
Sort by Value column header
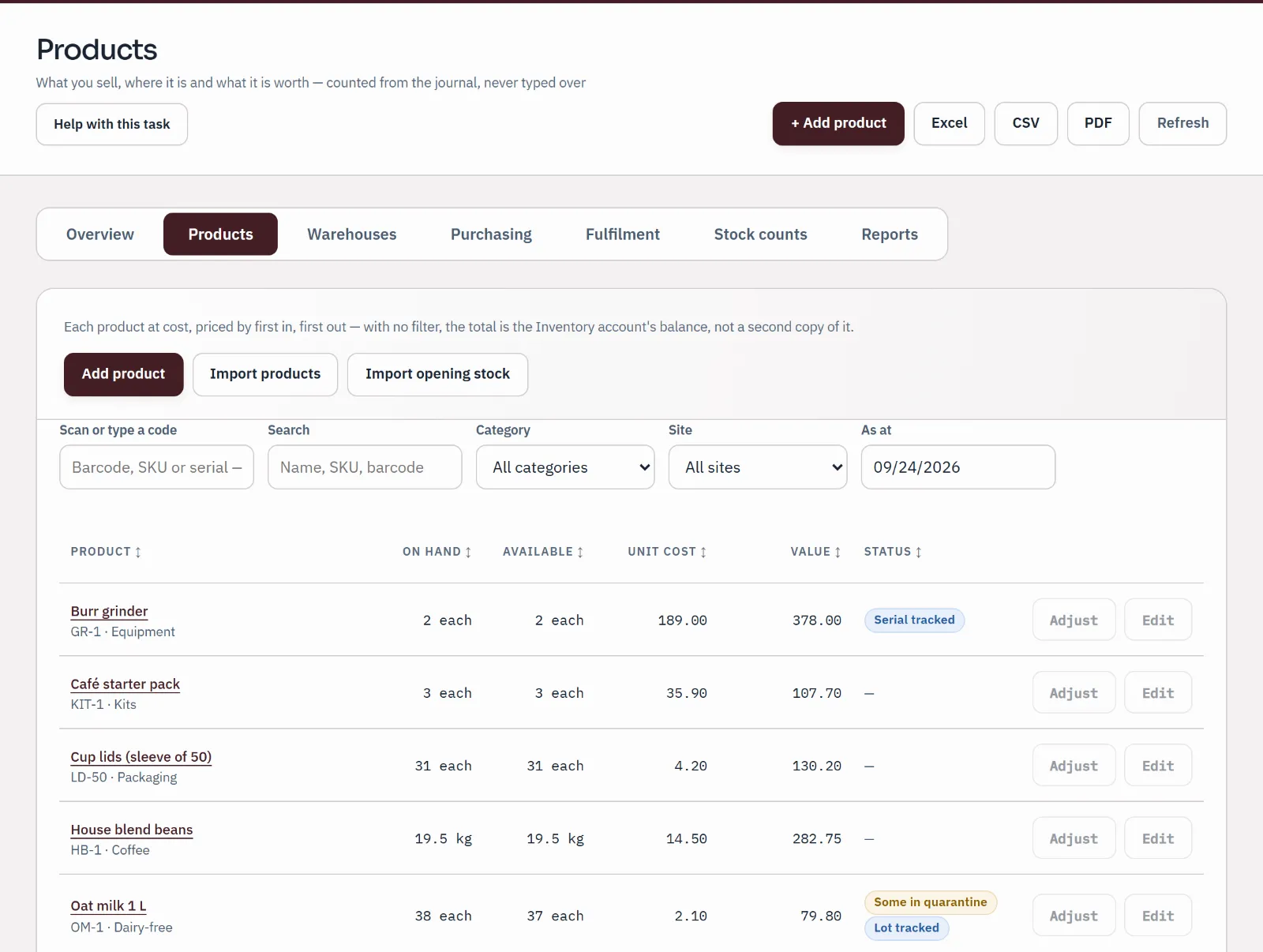coord(815,552)
